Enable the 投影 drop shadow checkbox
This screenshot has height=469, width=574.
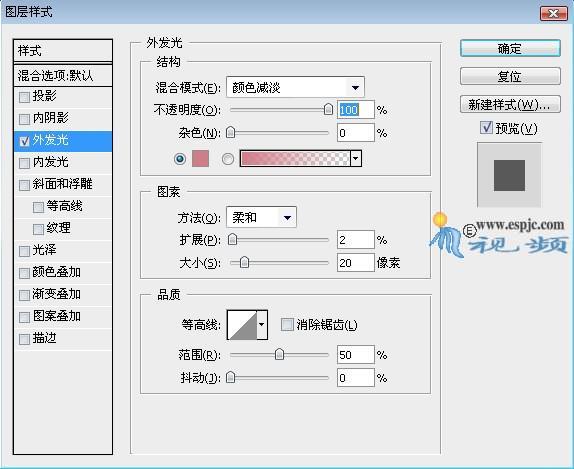[x=25, y=97]
